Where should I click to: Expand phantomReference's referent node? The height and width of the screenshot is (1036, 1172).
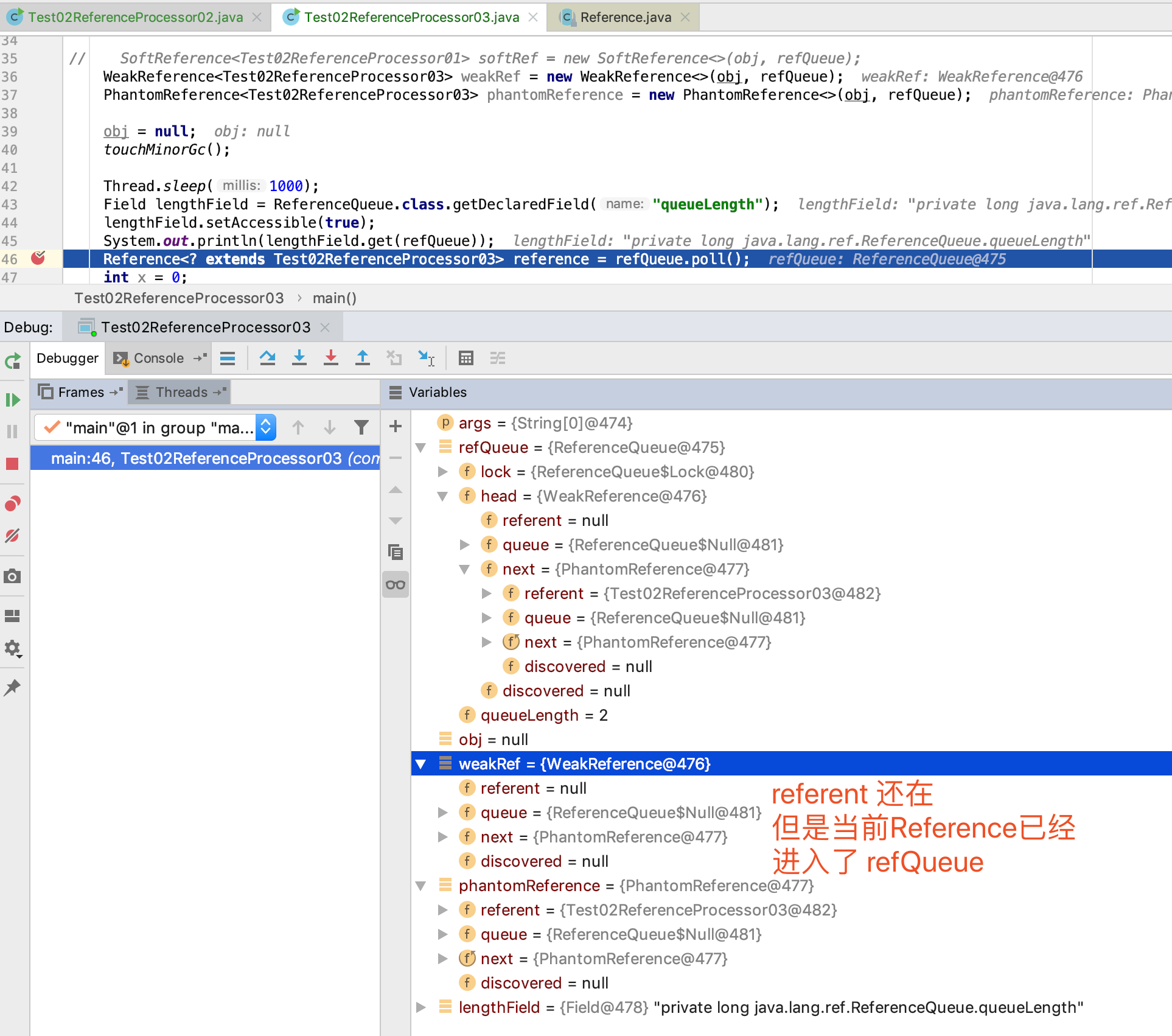coord(442,909)
